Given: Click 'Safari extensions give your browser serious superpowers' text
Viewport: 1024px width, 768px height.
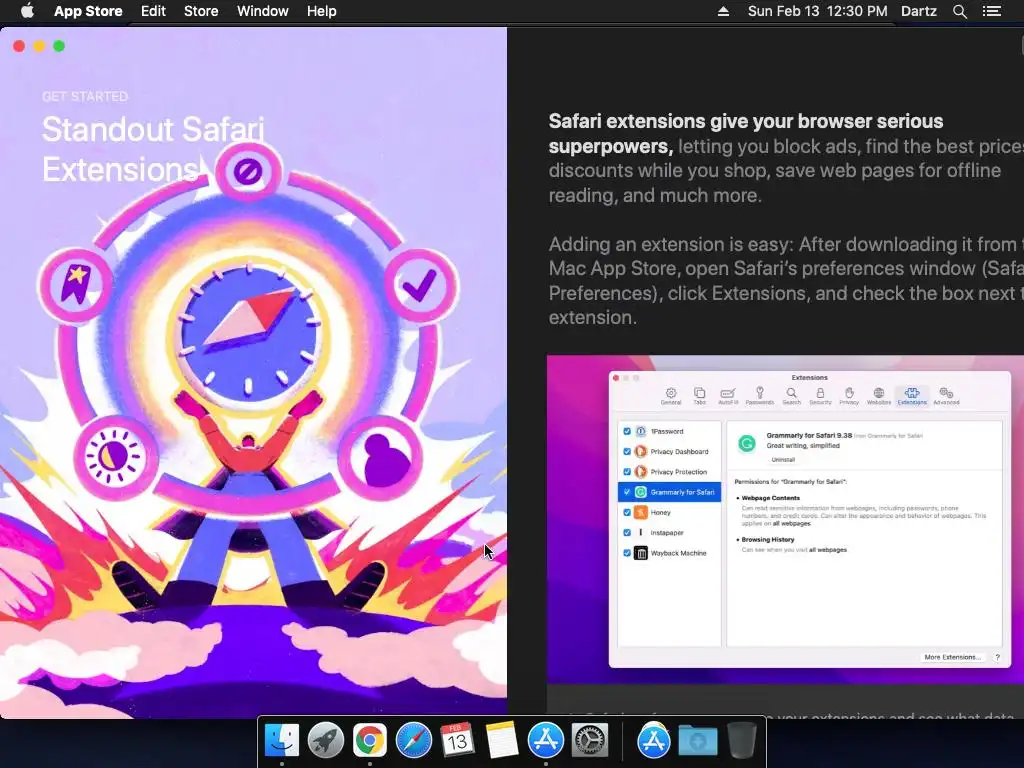Looking at the screenshot, I should [746, 133].
